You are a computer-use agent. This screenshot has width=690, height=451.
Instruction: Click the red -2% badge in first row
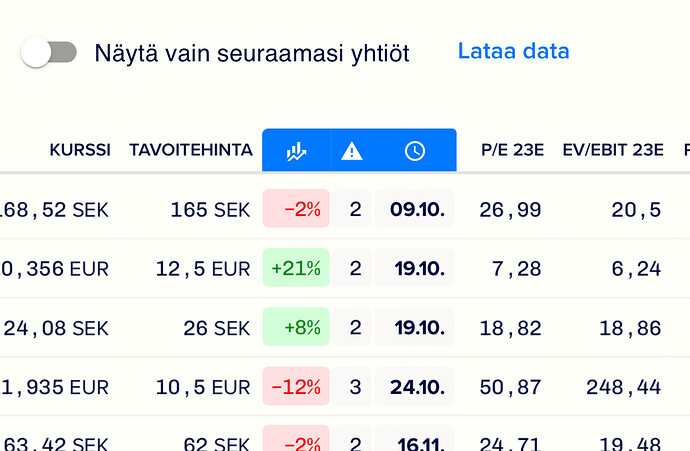[x=296, y=209]
